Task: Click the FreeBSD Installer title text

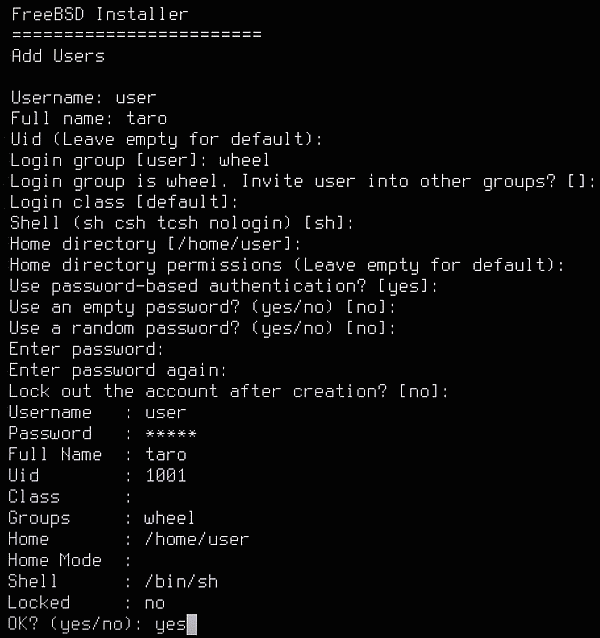Action: click(x=100, y=14)
